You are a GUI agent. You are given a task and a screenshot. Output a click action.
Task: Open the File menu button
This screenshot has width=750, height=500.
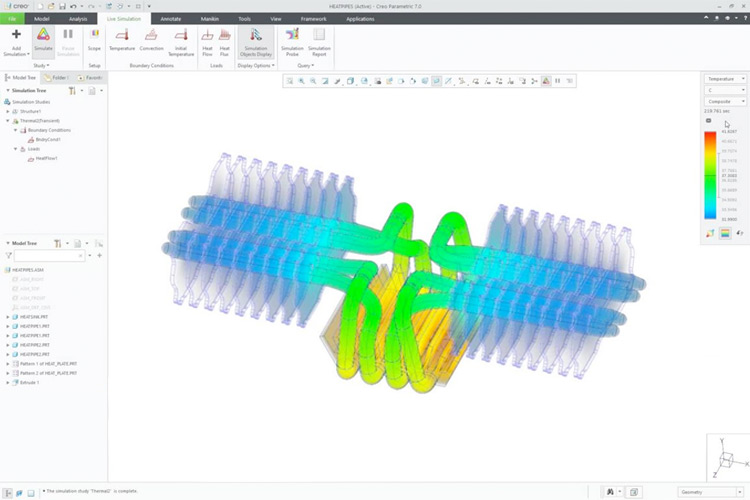tap(12, 18)
